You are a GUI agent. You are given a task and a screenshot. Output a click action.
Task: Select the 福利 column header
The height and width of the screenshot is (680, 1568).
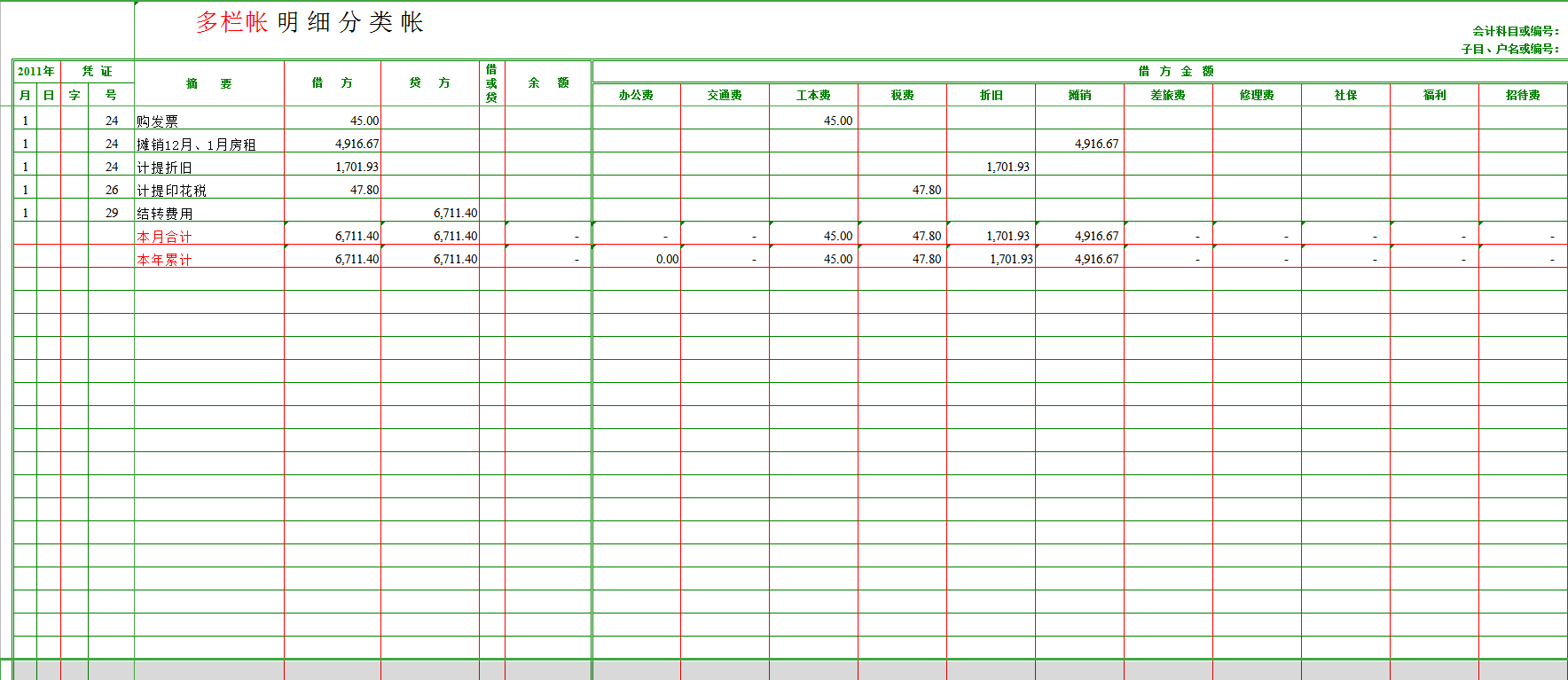pos(1434,95)
